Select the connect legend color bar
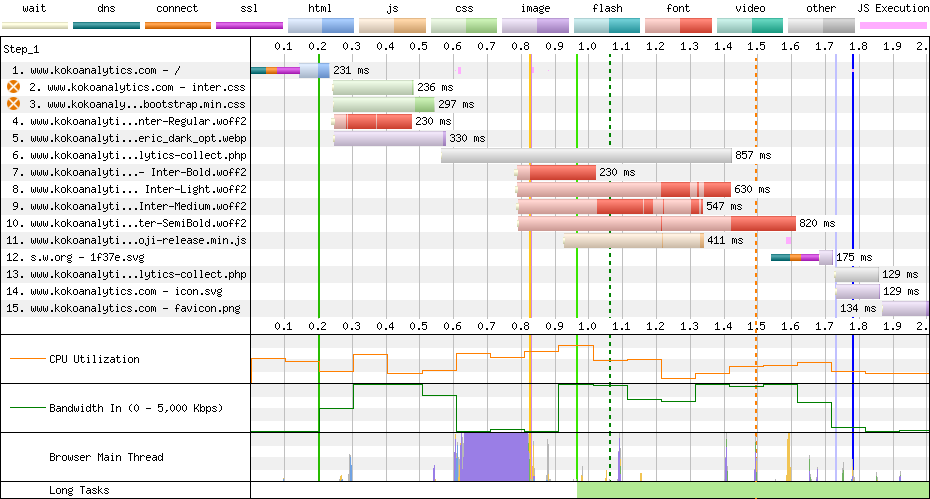The image size is (930, 499). pyautogui.click(x=178, y=26)
